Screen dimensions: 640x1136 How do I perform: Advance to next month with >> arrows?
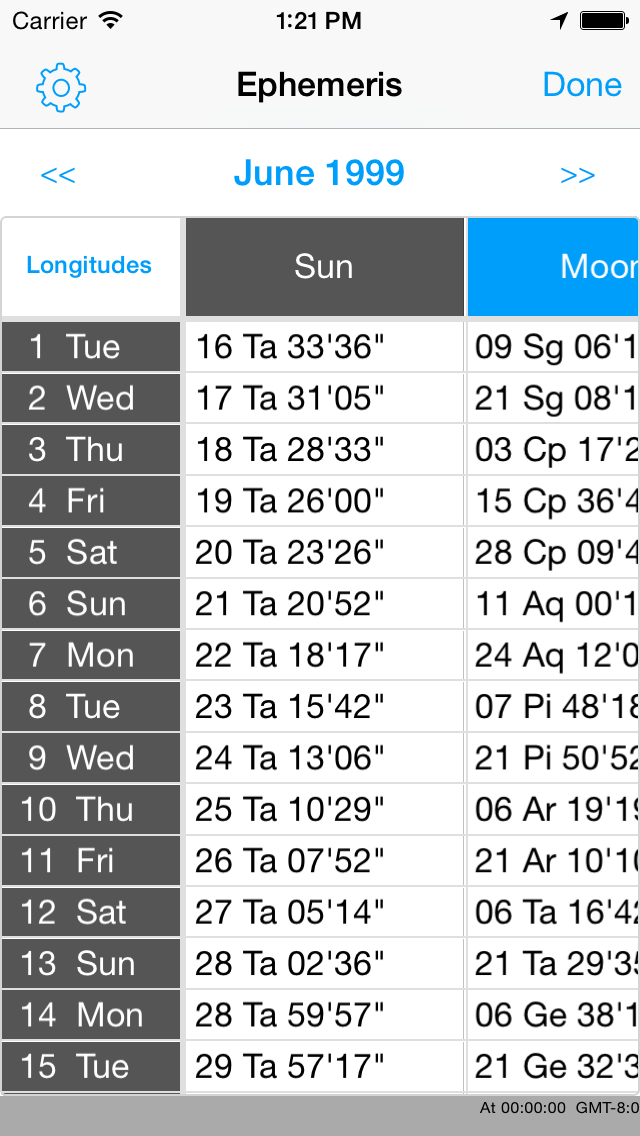coord(578,175)
